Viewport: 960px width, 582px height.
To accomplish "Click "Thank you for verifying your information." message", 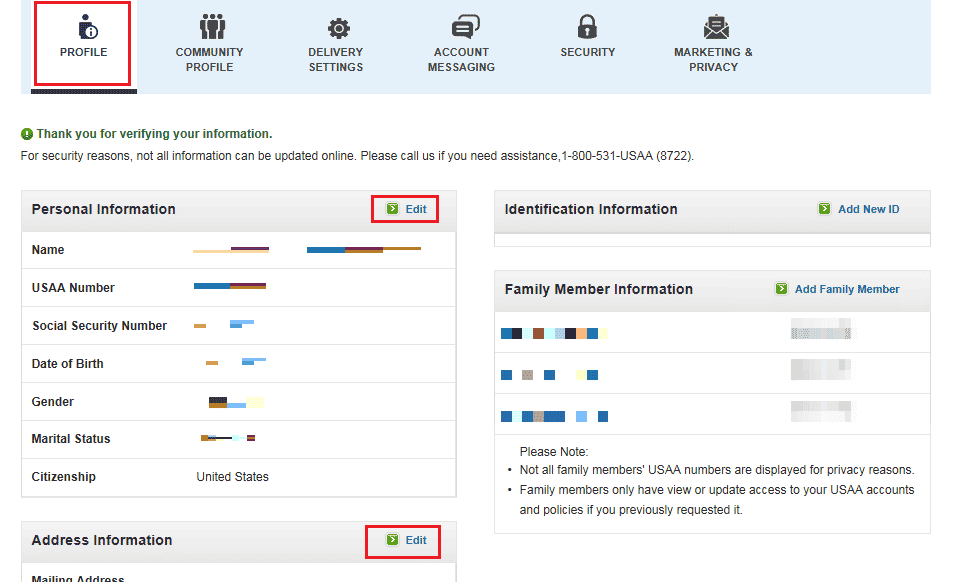I will pyautogui.click(x=154, y=134).
